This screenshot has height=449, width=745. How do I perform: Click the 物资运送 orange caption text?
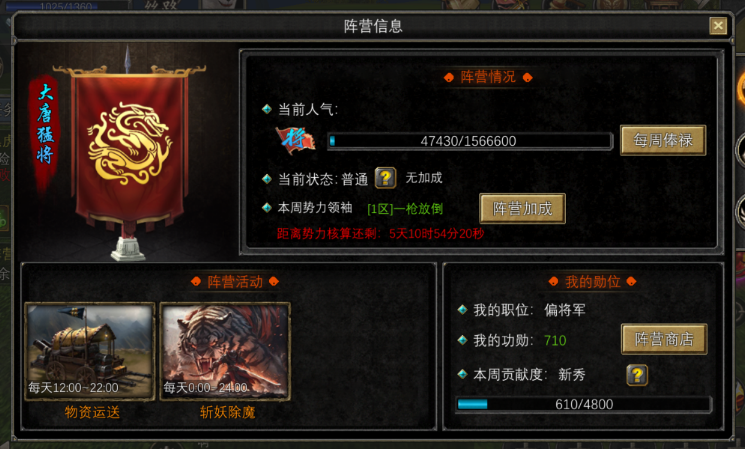[x=92, y=412]
